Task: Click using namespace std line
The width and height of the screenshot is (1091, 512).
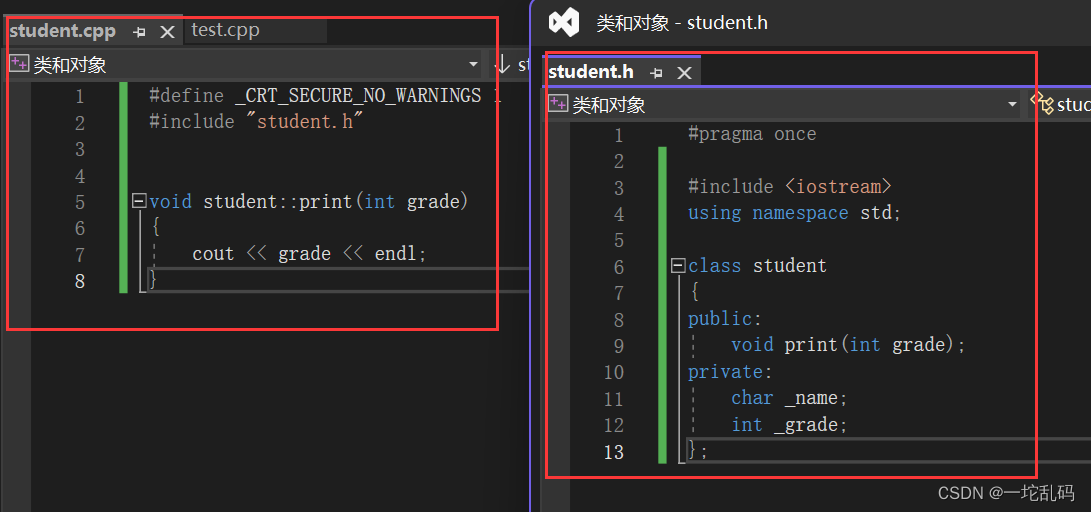Action: [795, 213]
